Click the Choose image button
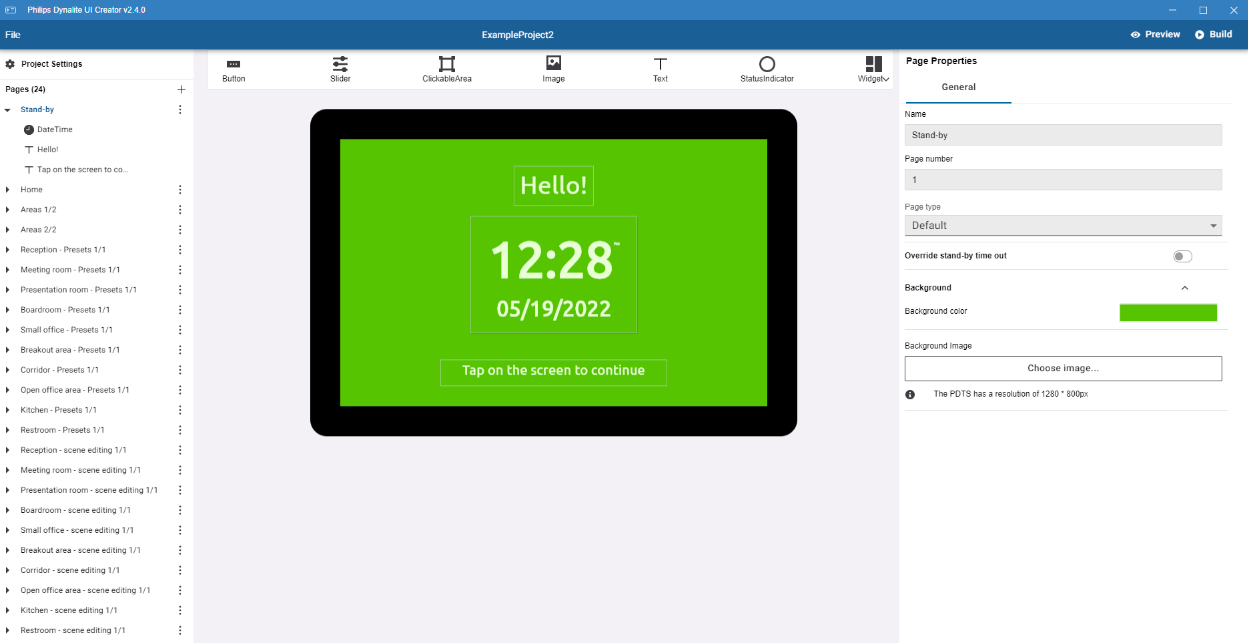The width and height of the screenshot is (1248, 643). pos(1062,368)
